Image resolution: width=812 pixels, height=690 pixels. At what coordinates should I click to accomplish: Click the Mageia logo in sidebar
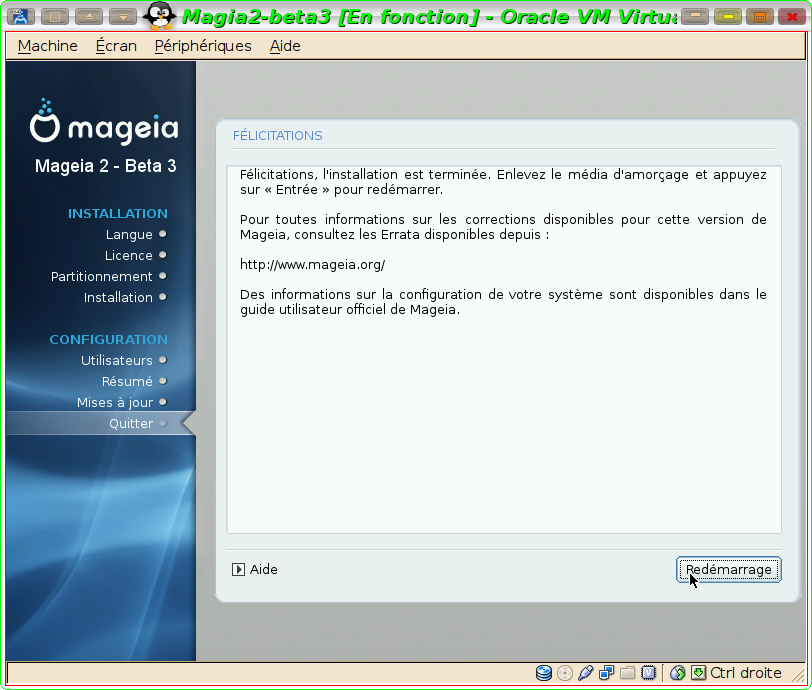pos(104,122)
